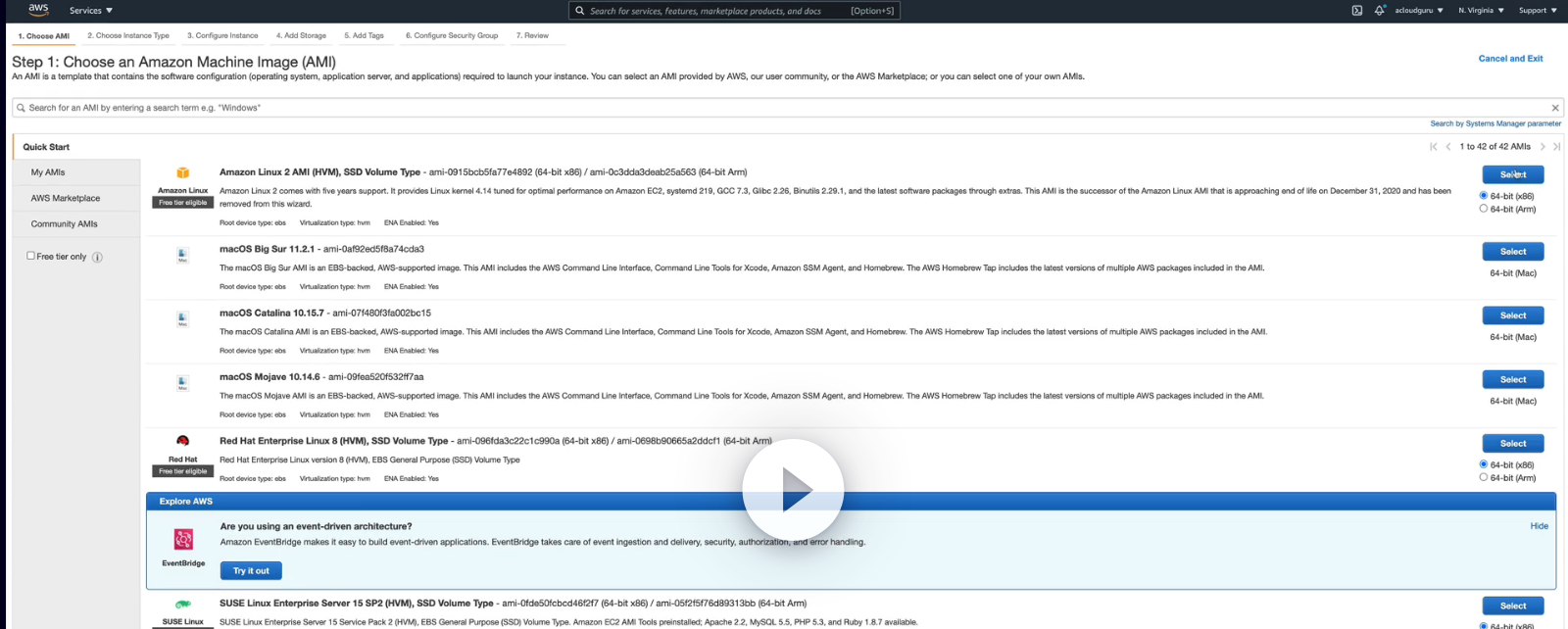Select 64-bit (x86) for Amazon Linux 2
This screenshot has width=1568, height=629.
pos(1484,196)
